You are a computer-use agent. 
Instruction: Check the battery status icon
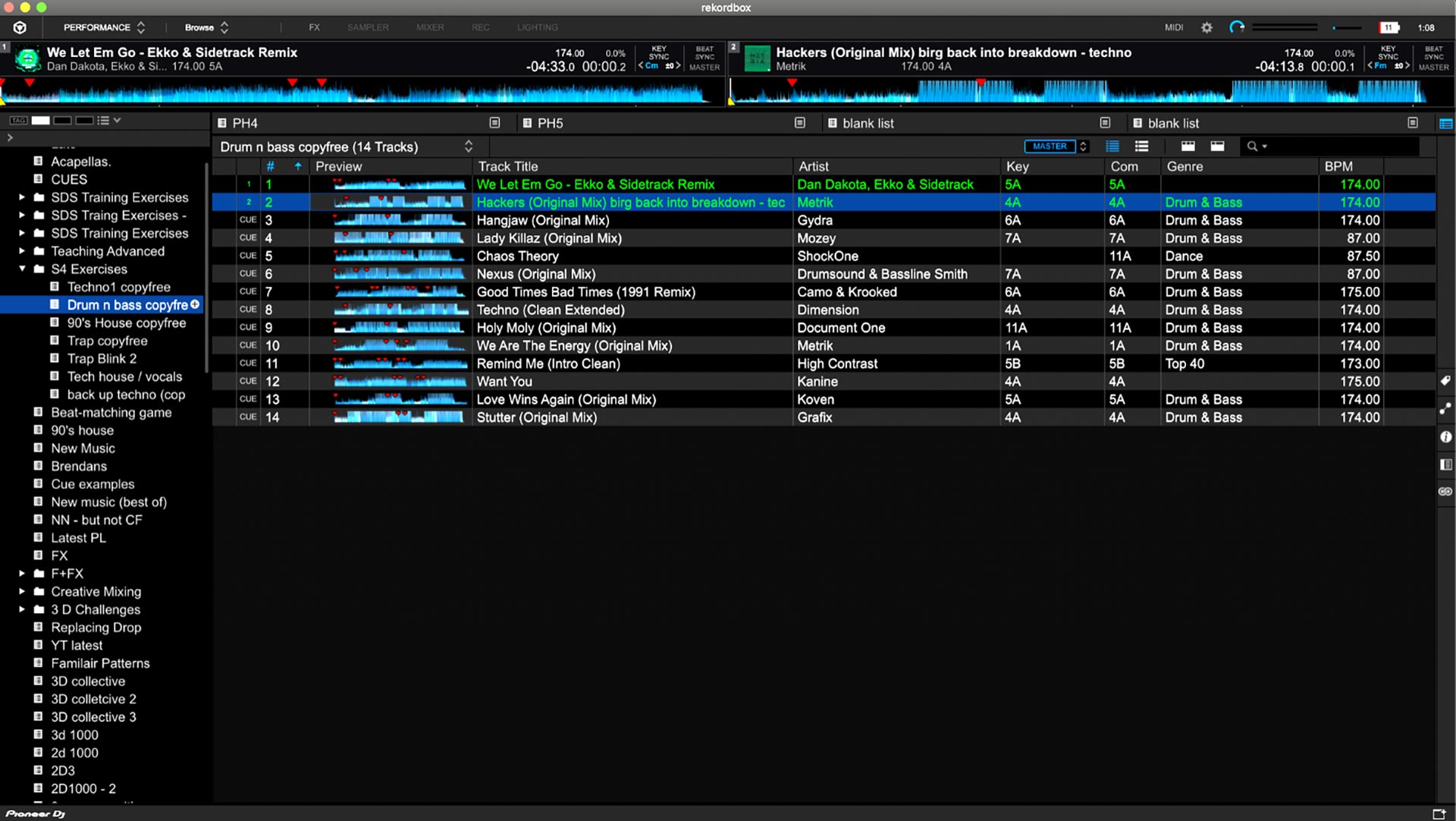click(x=1389, y=27)
